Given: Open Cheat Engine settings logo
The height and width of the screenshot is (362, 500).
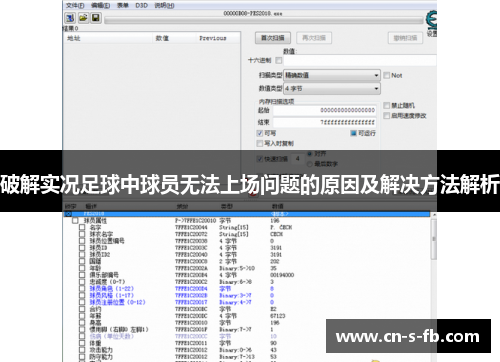Looking at the screenshot, I should click(x=432, y=20).
